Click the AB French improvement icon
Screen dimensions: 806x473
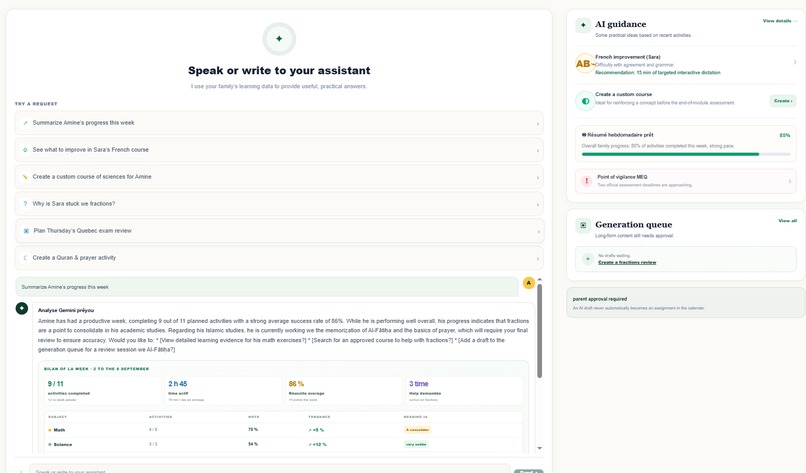pos(584,64)
